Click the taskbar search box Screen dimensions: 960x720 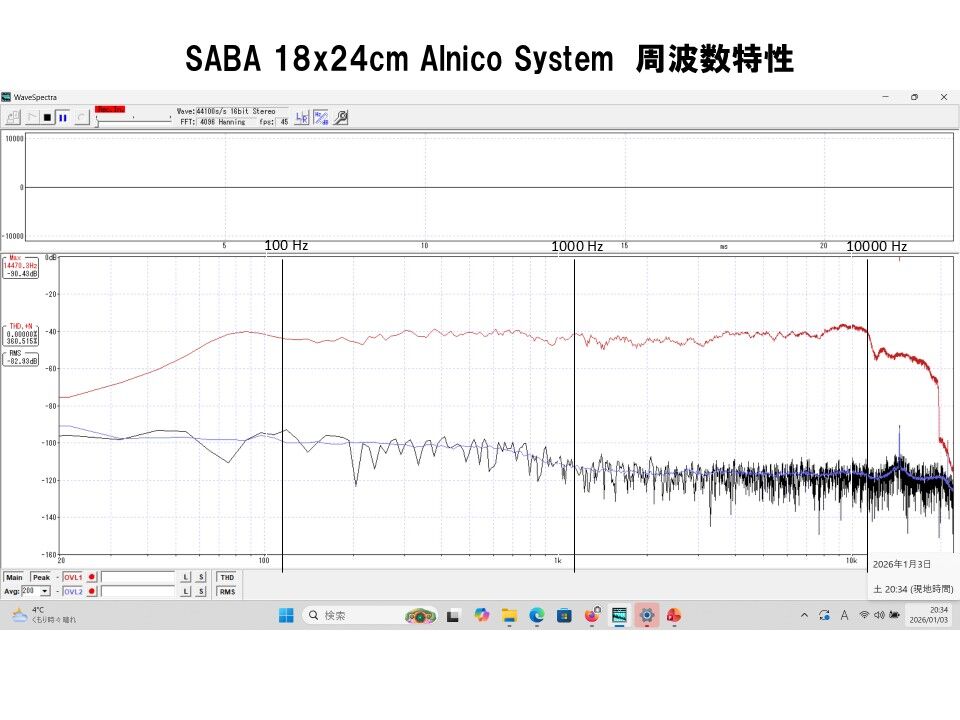[370, 615]
